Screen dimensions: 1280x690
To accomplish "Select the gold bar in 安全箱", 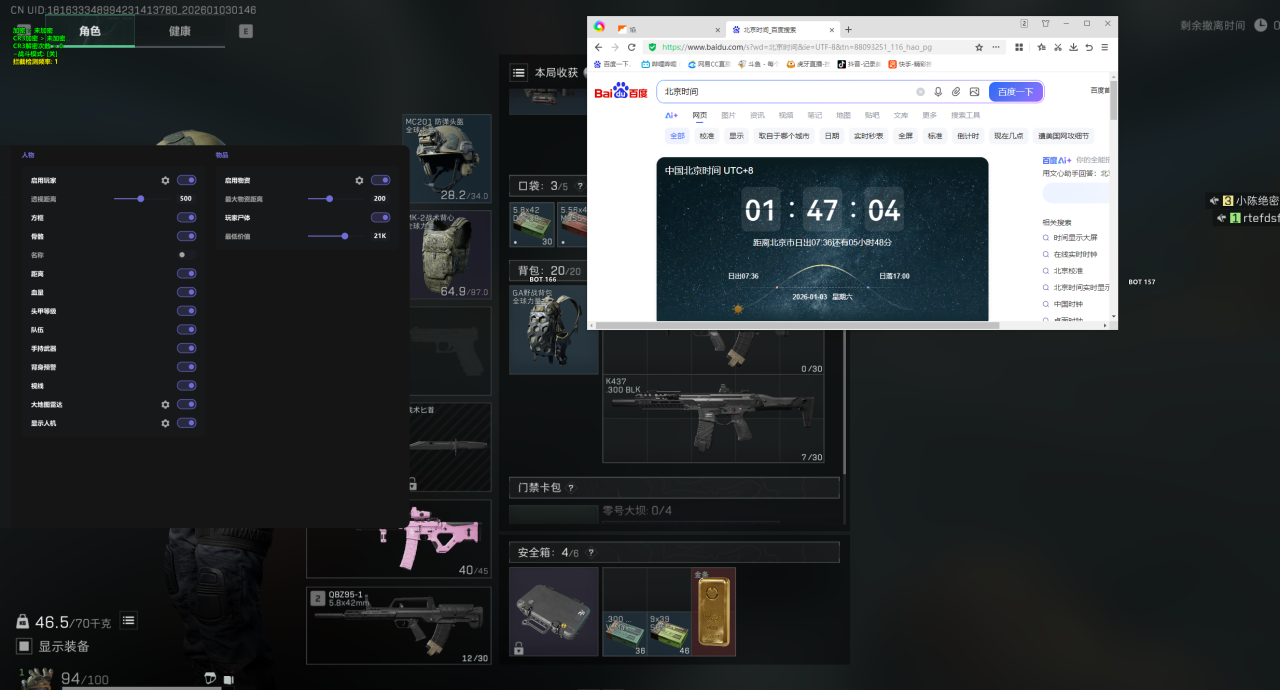I will coord(714,612).
